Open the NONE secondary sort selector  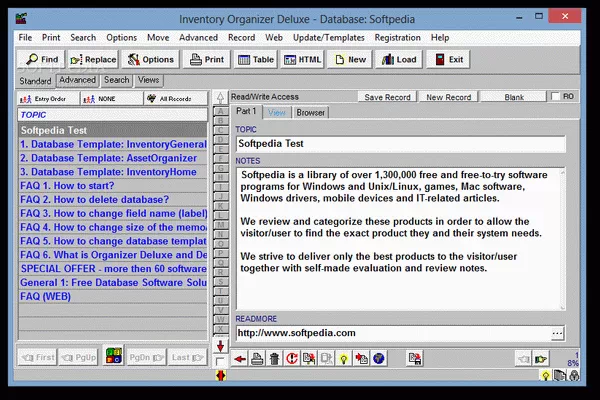pos(112,99)
